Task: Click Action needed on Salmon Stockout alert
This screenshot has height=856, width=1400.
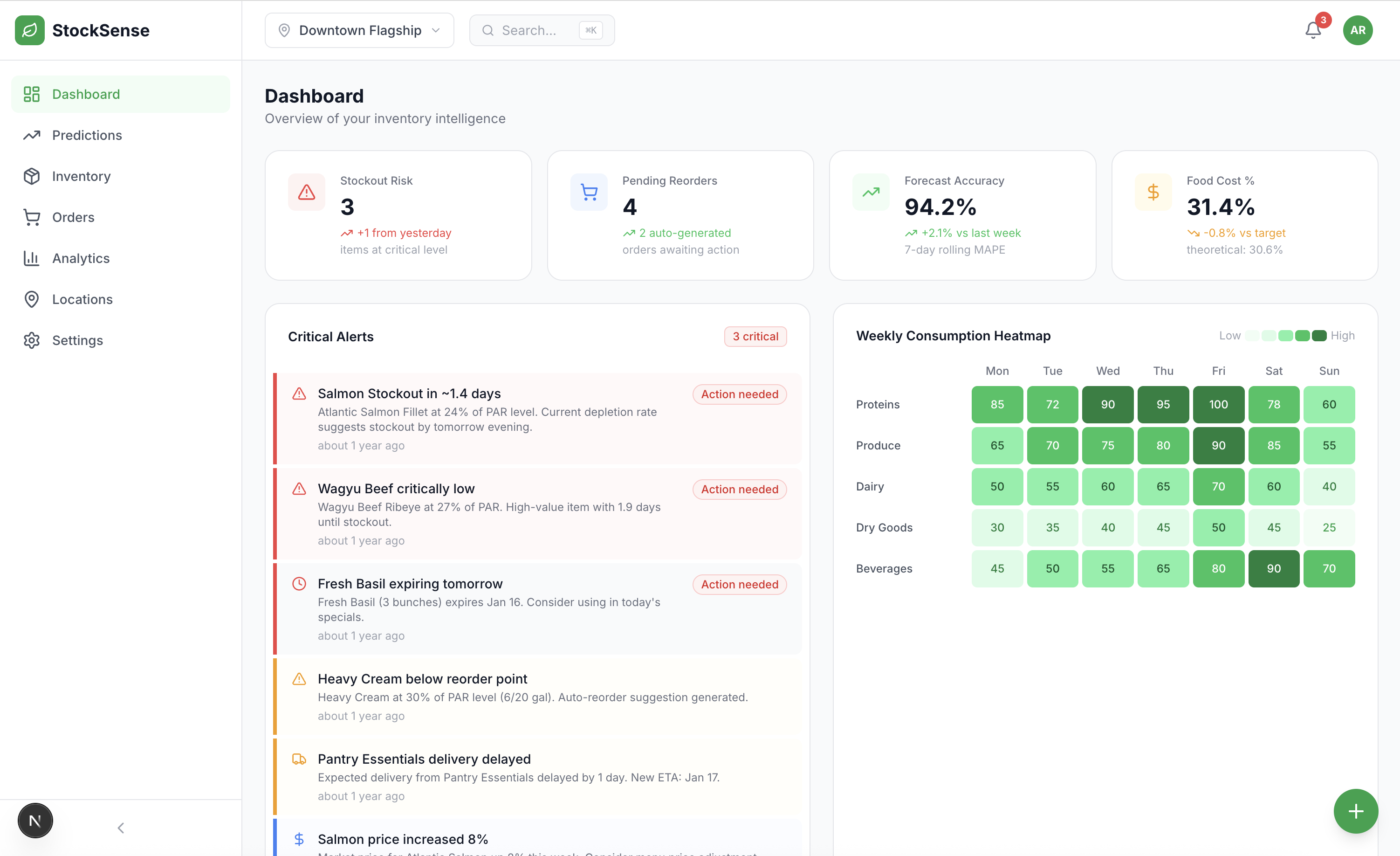Action: pos(739,394)
